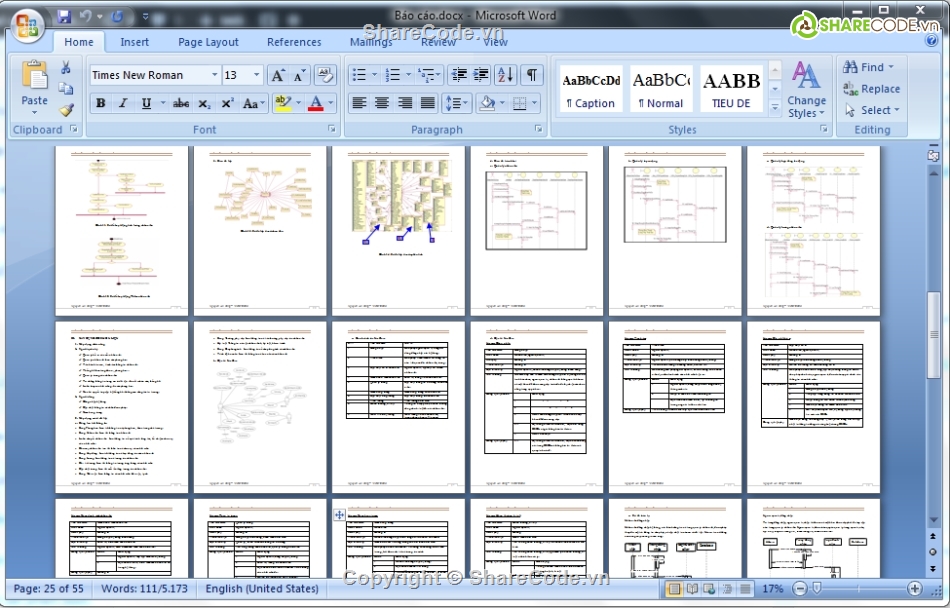Viewport: 950px width, 608px height.
Task: Toggle bulleted list
Action: coord(359,75)
